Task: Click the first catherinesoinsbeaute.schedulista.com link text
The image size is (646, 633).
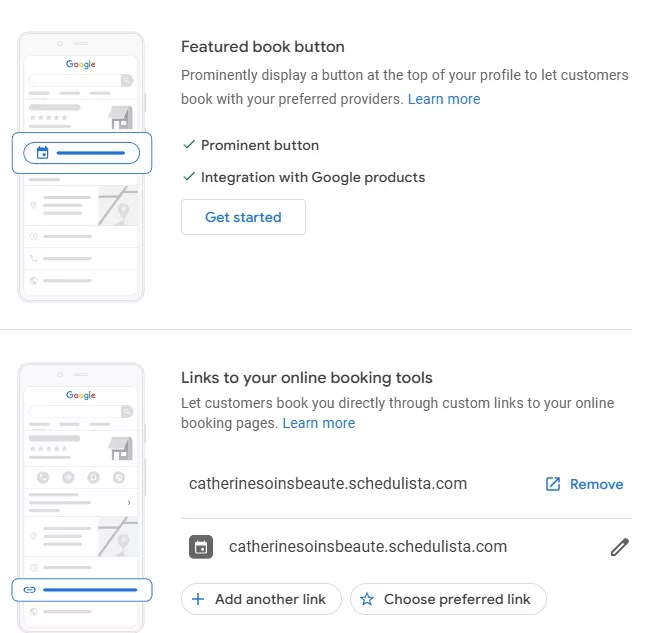Action: 328,484
